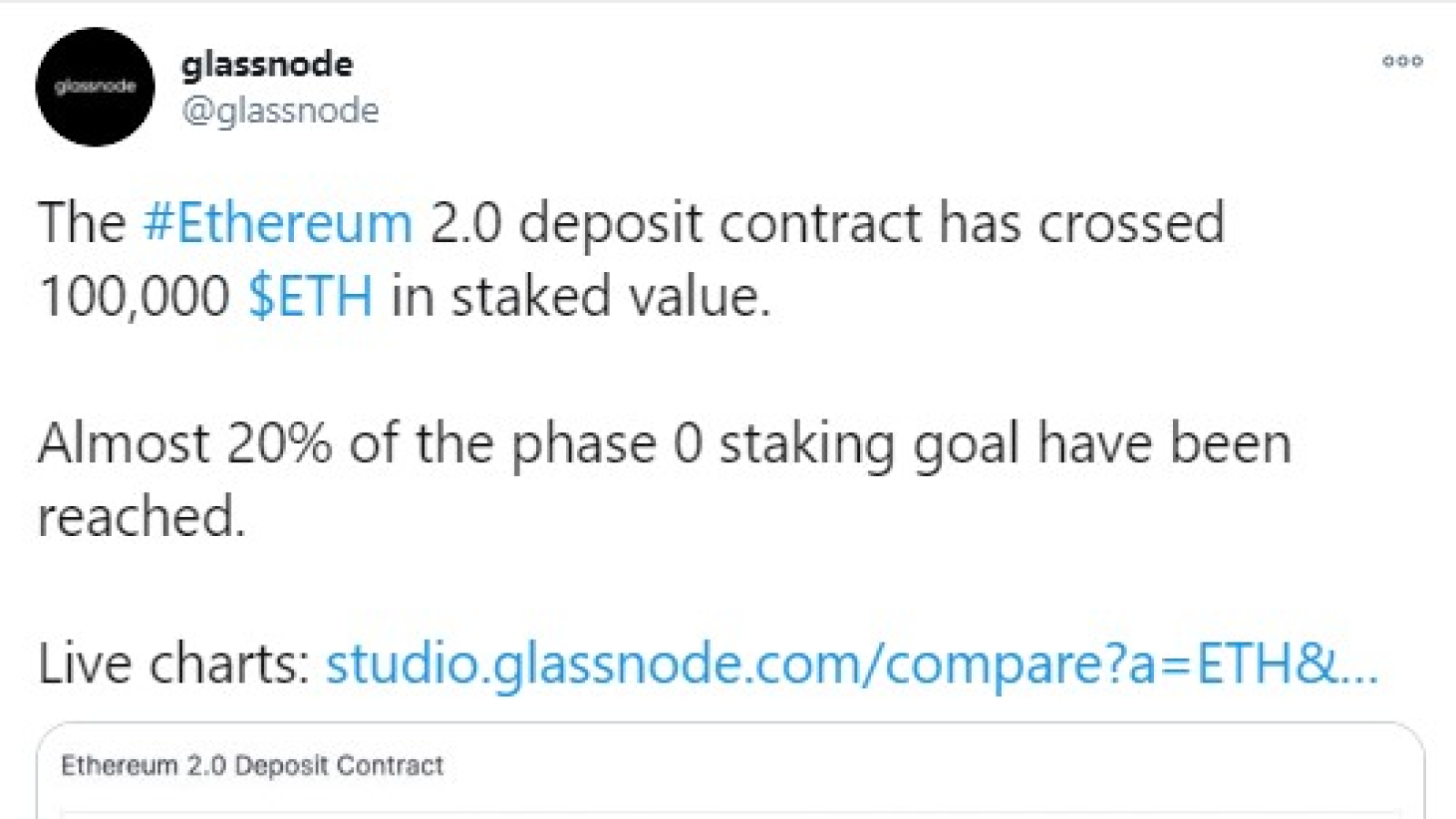This screenshot has width=1456, height=819.
Task: Click the "in staked value." text
Action: [581, 297]
